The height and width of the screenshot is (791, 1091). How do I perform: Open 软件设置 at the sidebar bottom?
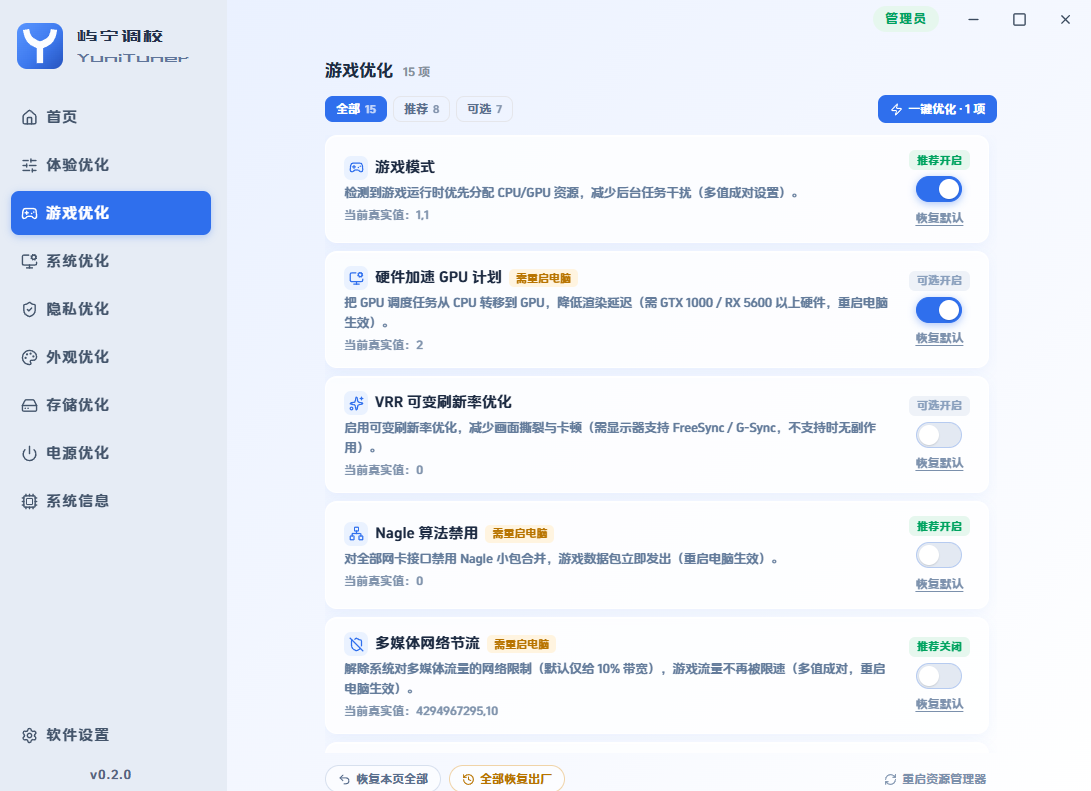[111, 735]
